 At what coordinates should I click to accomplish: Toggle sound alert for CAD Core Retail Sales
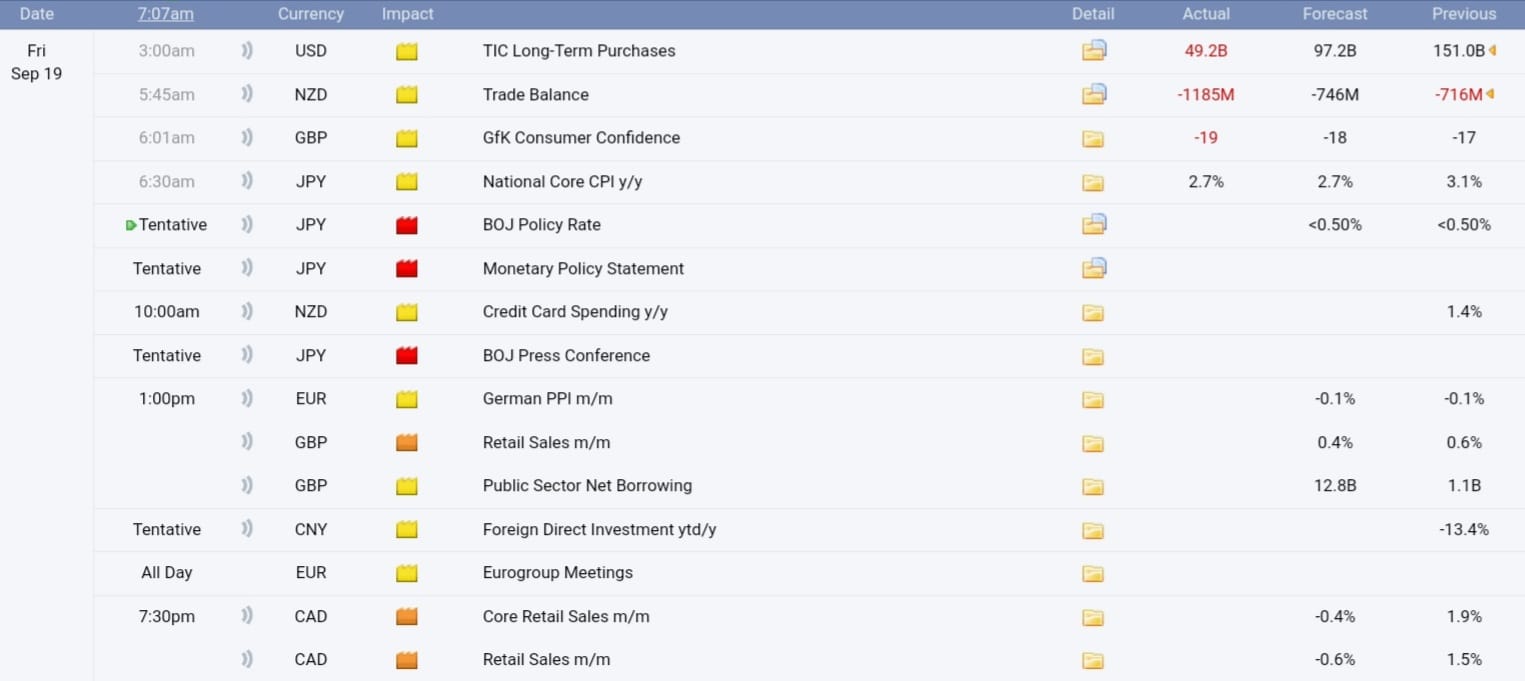247,616
